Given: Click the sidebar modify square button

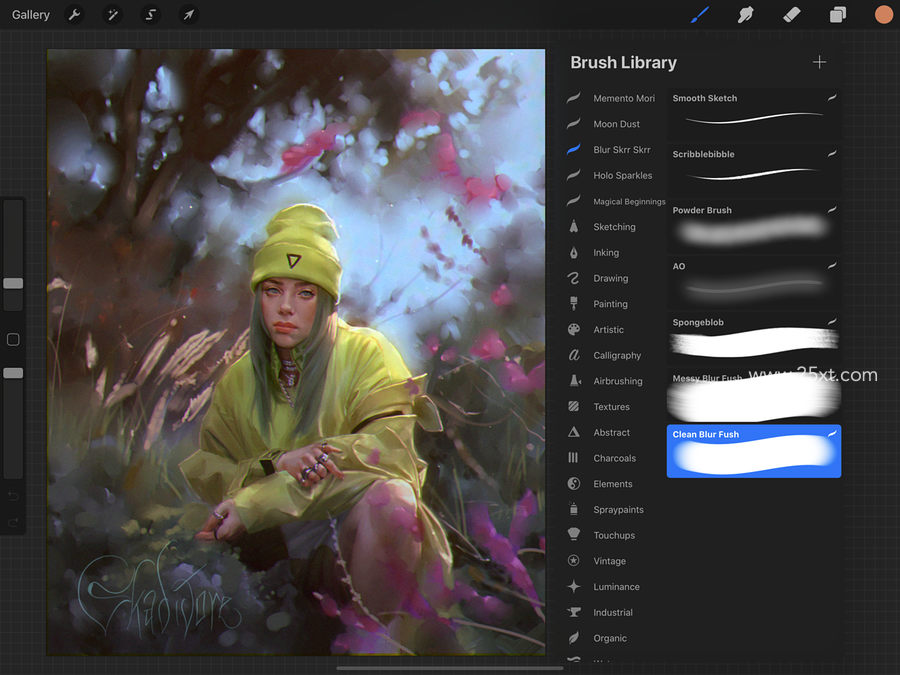Looking at the screenshot, I should point(13,339).
